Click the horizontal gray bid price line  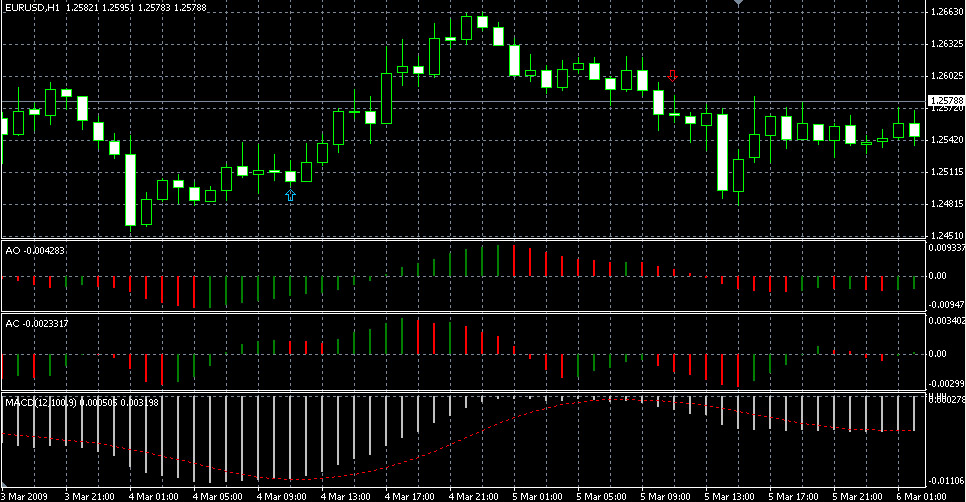click(463, 101)
